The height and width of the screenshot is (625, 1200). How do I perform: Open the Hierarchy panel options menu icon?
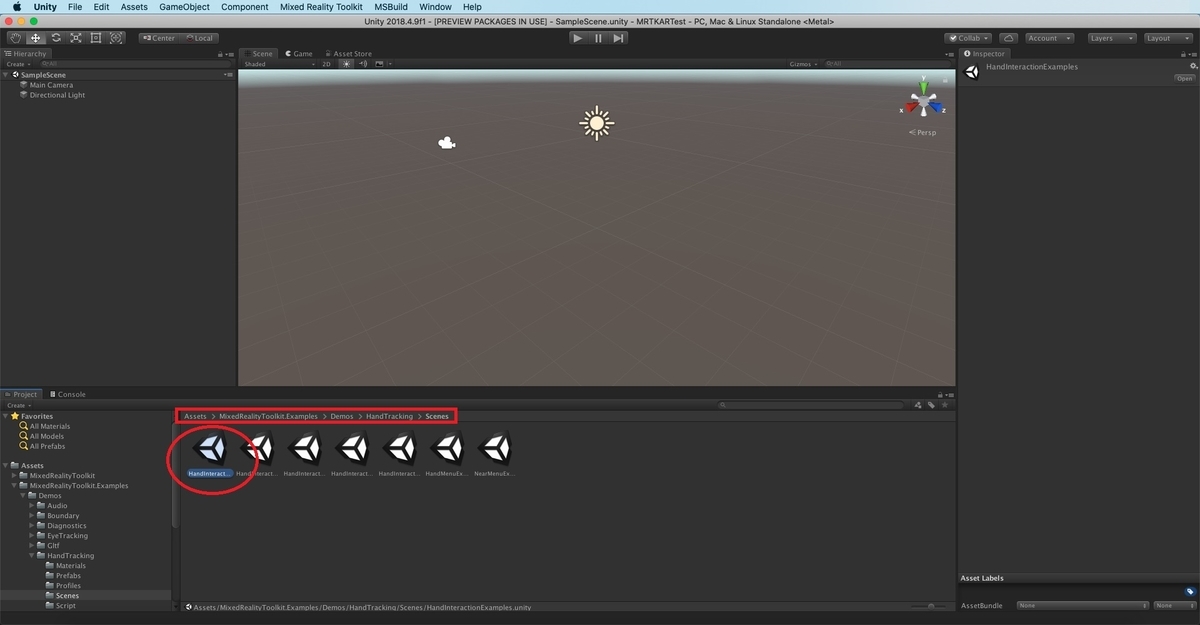230,54
